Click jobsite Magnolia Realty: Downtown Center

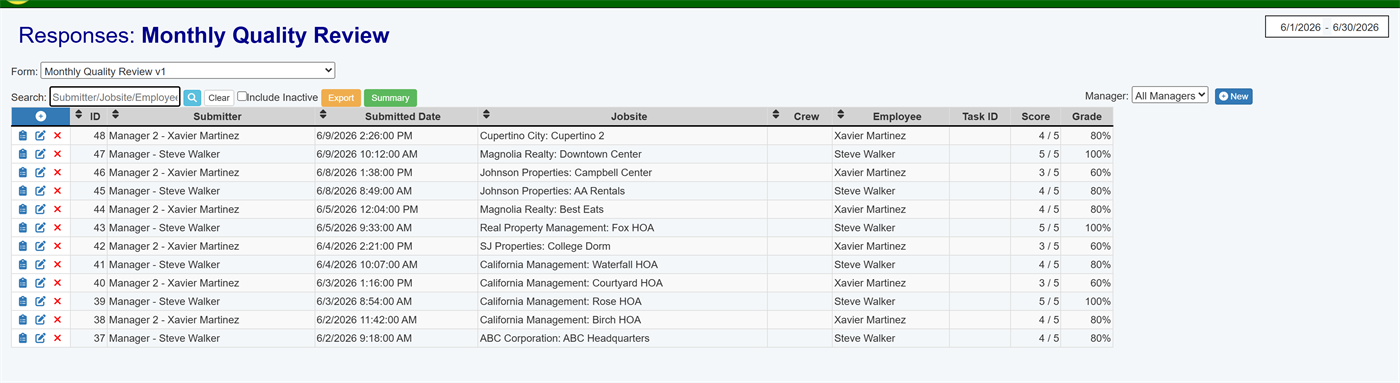click(x=561, y=154)
